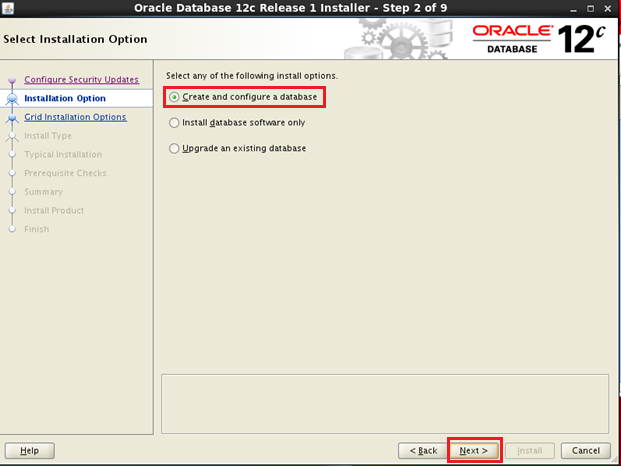621x467 pixels.
Task: Select the Installation Option step
Action: tap(65, 98)
